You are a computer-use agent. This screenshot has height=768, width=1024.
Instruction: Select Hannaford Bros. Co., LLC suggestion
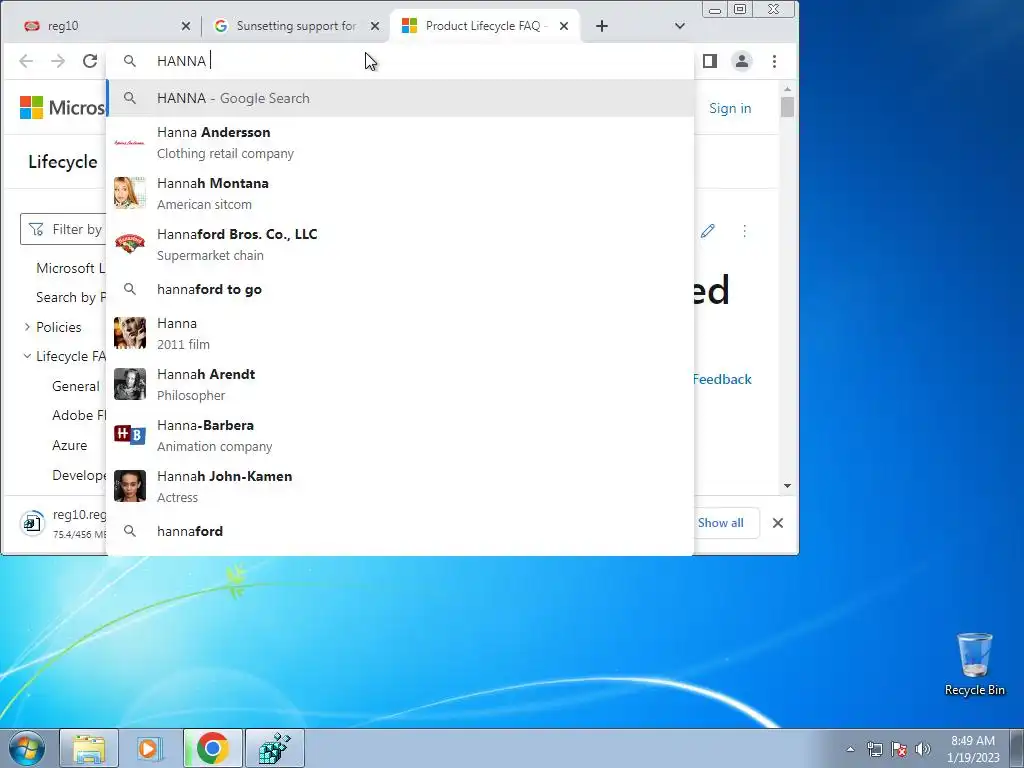click(x=400, y=244)
